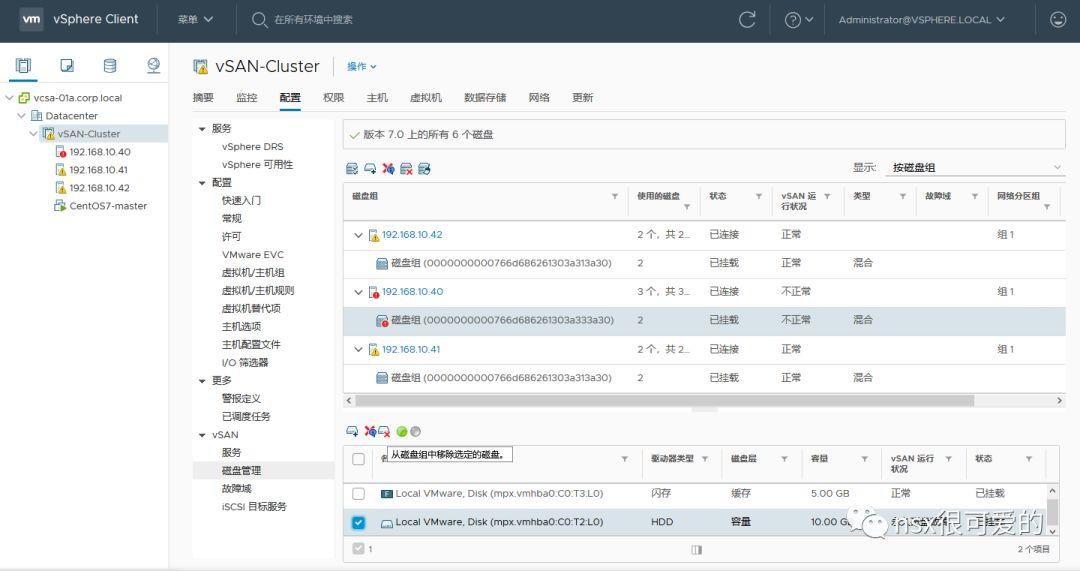Click the green turn on LED icon
The width and height of the screenshot is (1080, 571).
click(402, 431)
